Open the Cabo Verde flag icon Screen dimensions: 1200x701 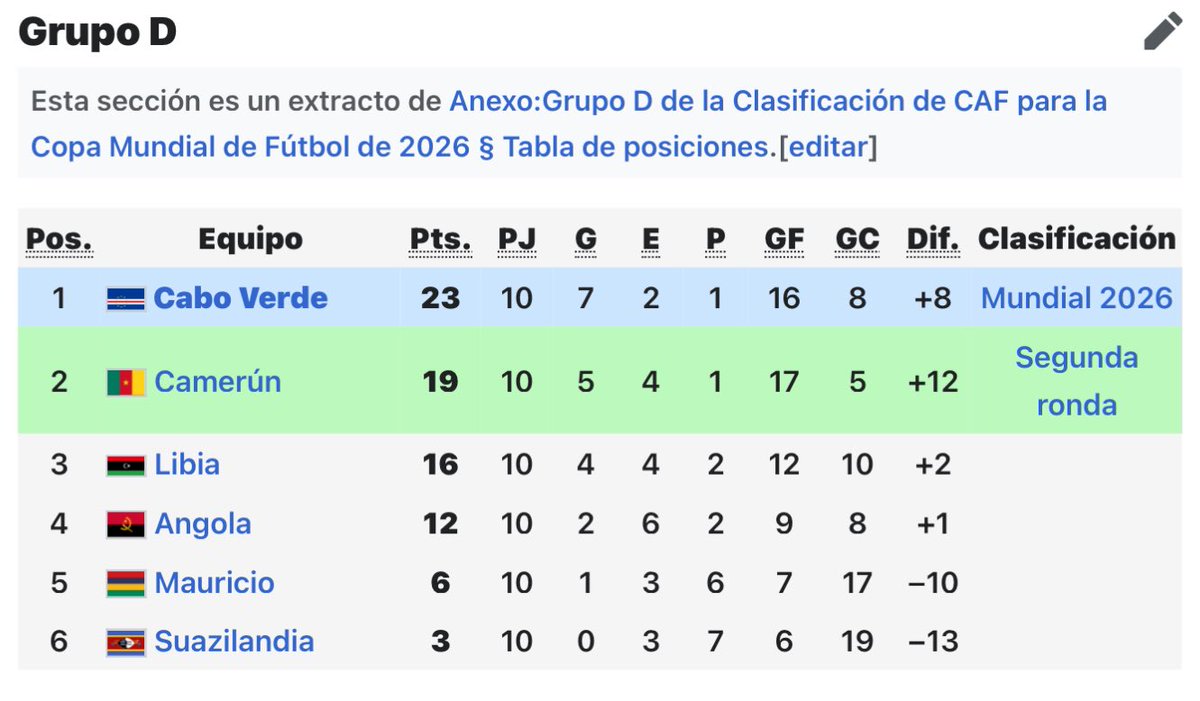(126, 299)
